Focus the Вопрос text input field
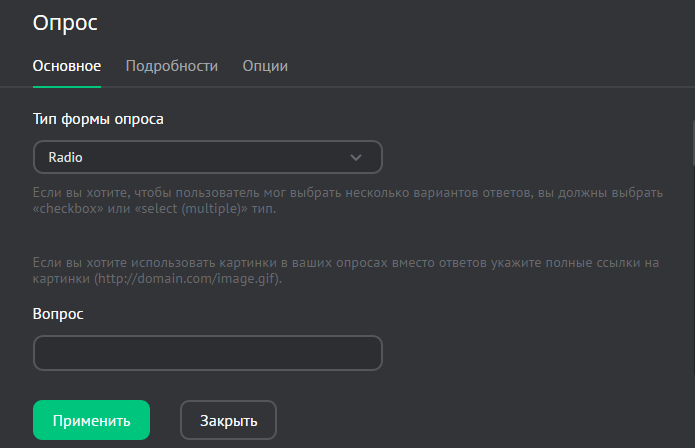 pos(208,353)
